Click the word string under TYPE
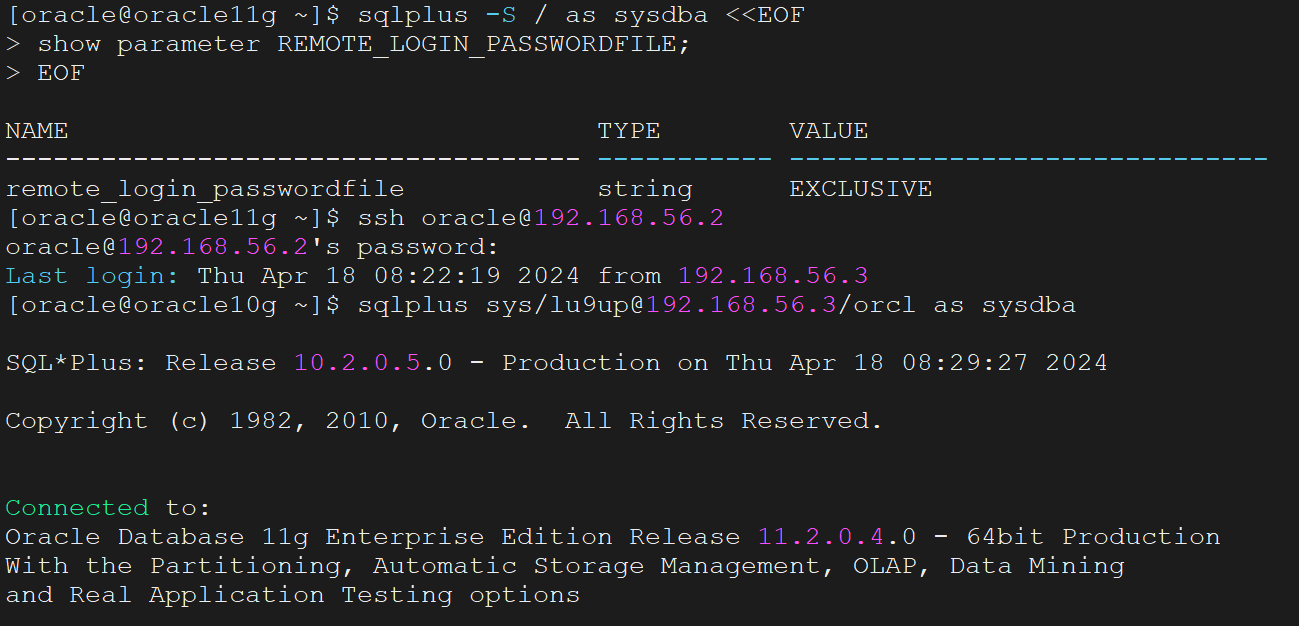 (644, 189)
